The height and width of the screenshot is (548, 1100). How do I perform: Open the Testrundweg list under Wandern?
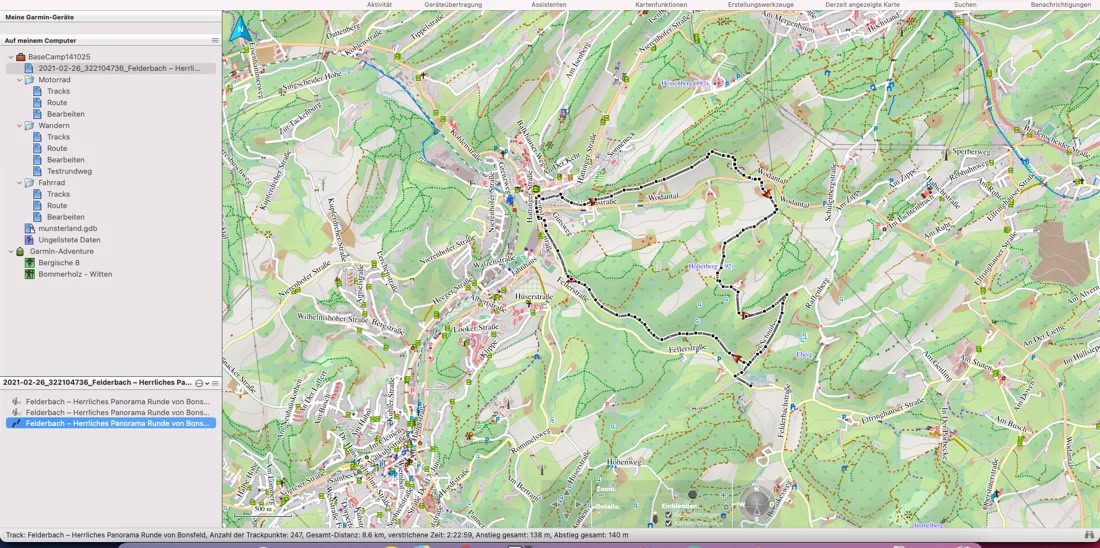click(69, 171)
